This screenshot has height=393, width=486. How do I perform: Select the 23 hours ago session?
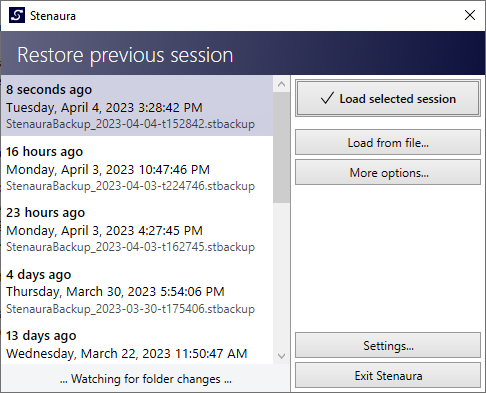tap(137, 229)
